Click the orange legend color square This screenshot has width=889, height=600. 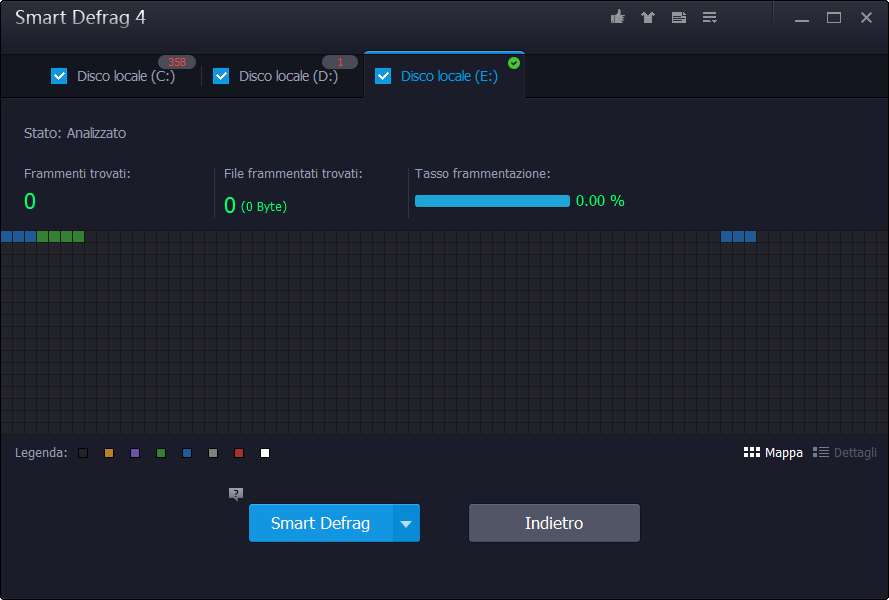coord(109,453)
